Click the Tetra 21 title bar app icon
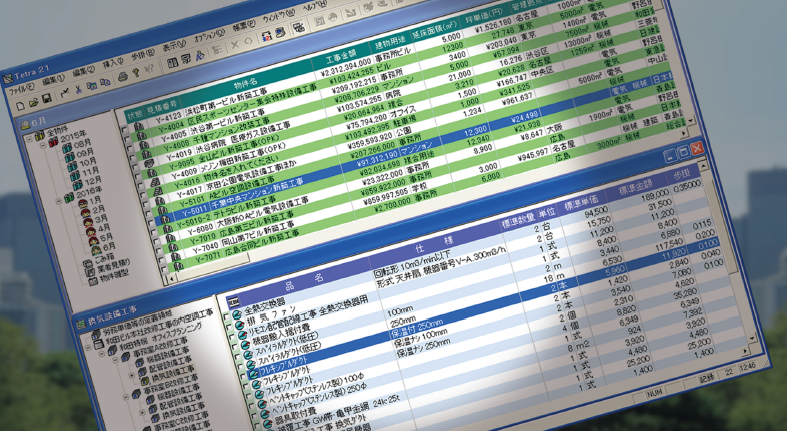787x431 pixels. pyautogui.click(x=7, y=79)
